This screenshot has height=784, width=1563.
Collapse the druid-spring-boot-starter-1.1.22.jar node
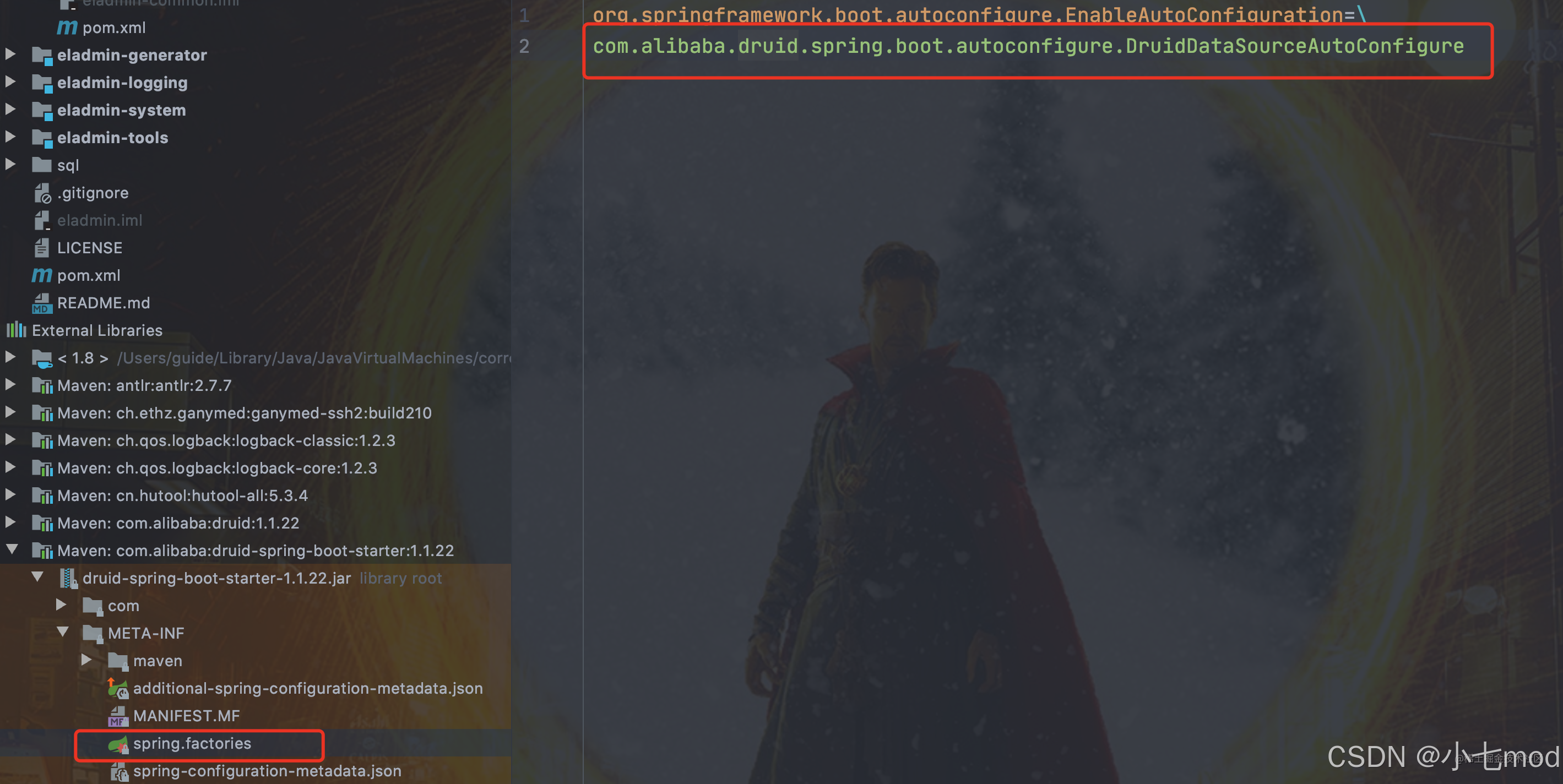(37, 576)
